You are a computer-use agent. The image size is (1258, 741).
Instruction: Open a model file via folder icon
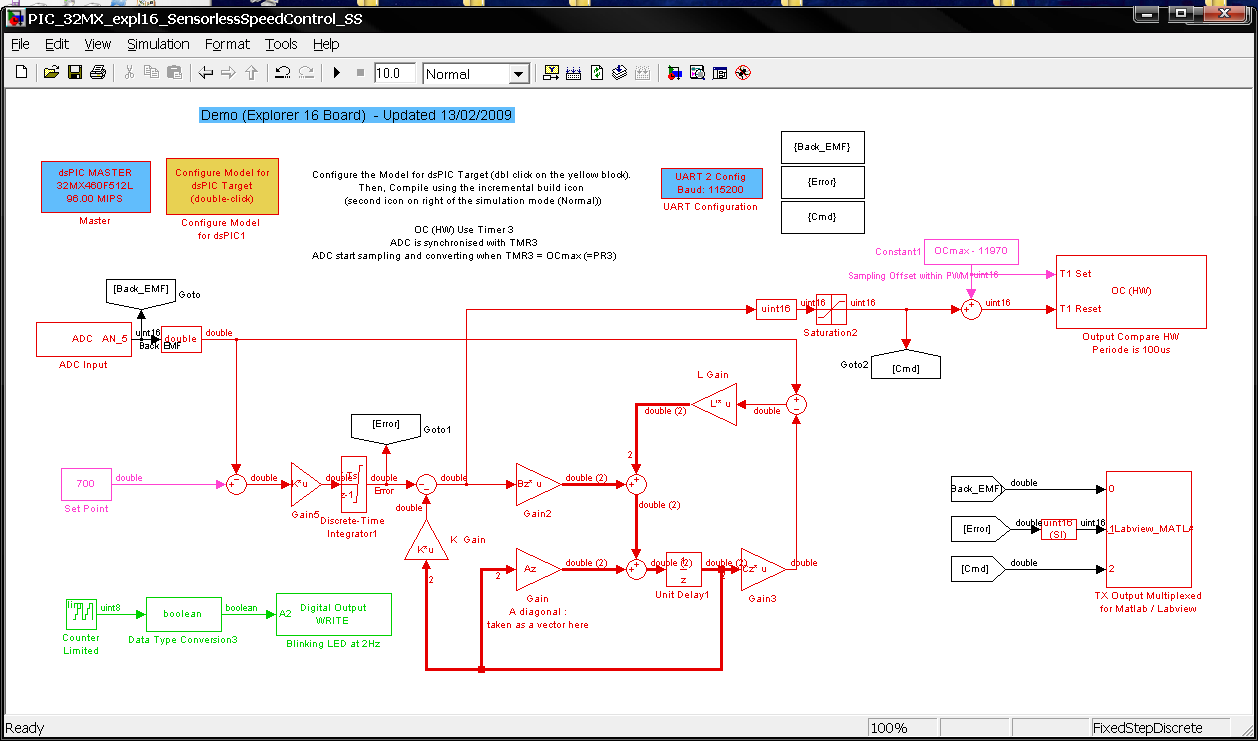51,73
